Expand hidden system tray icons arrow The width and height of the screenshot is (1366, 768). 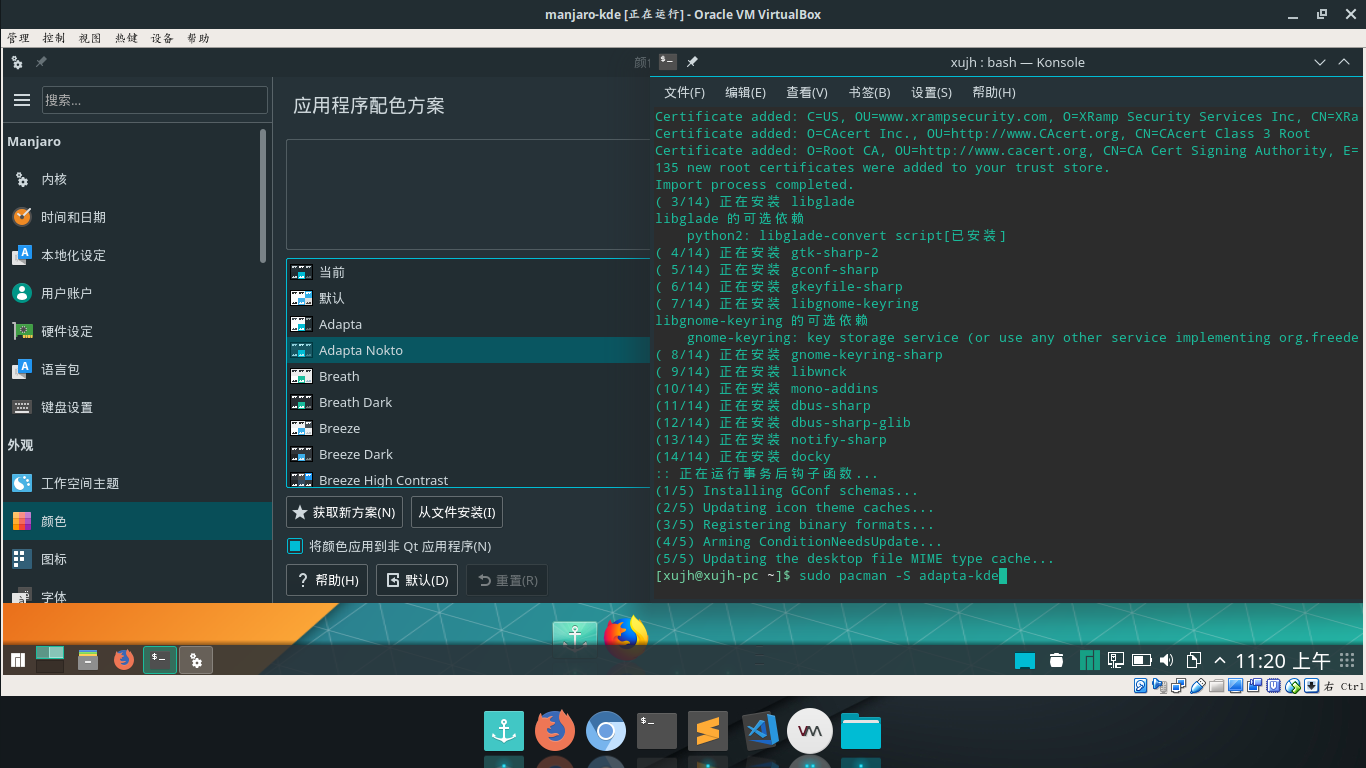tap(1220, 660)
